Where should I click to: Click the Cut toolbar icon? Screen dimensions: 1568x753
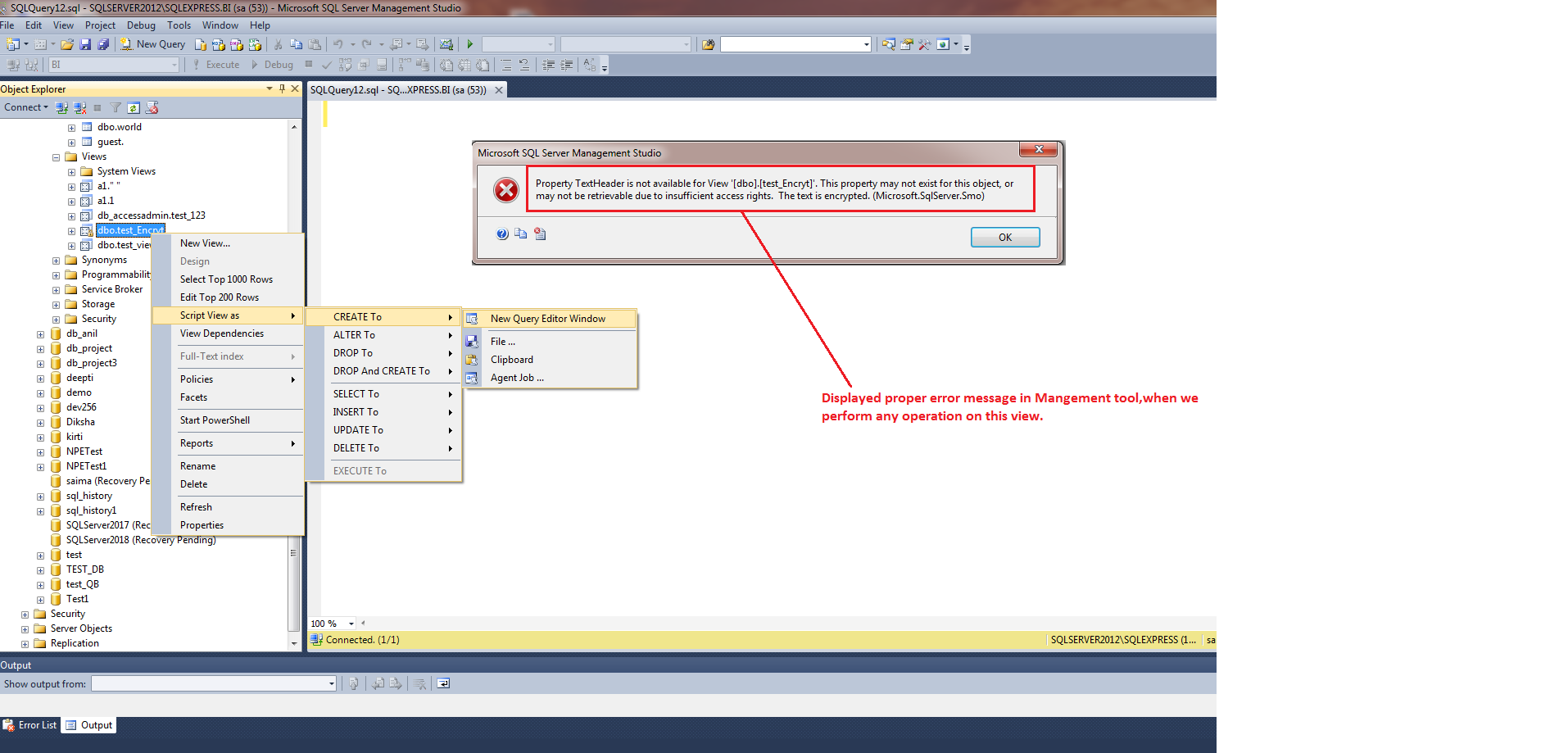[x=279, y=44]
